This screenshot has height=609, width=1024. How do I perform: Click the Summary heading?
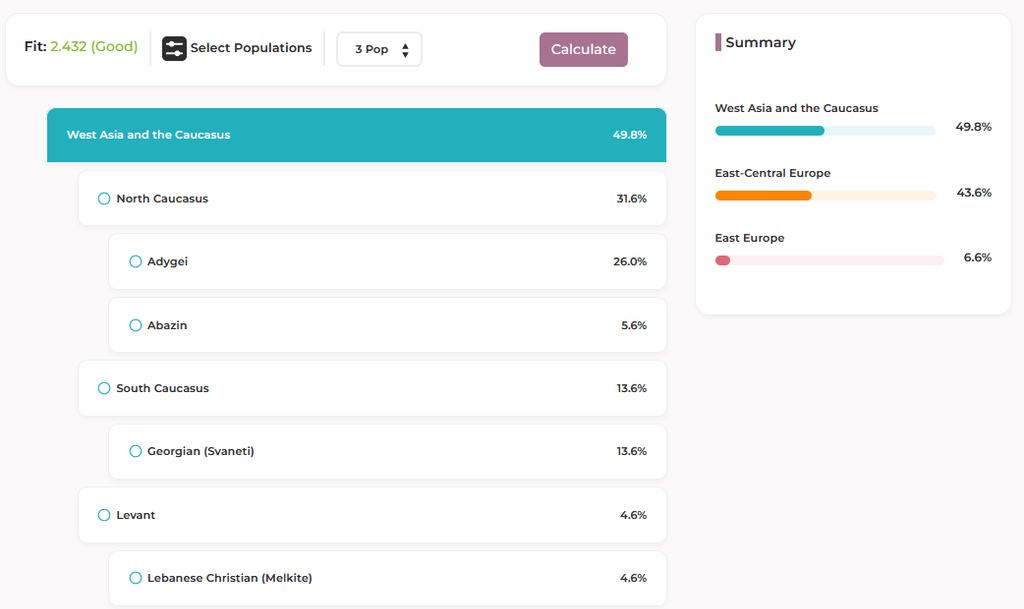pyautogui.click(x=760, y=42)
